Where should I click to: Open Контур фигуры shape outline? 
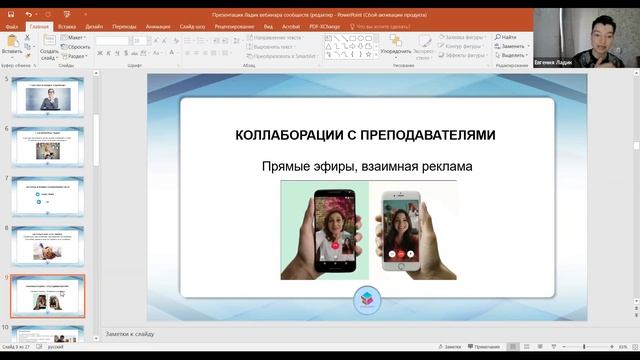pyautogui.click(x=460, y=46)
